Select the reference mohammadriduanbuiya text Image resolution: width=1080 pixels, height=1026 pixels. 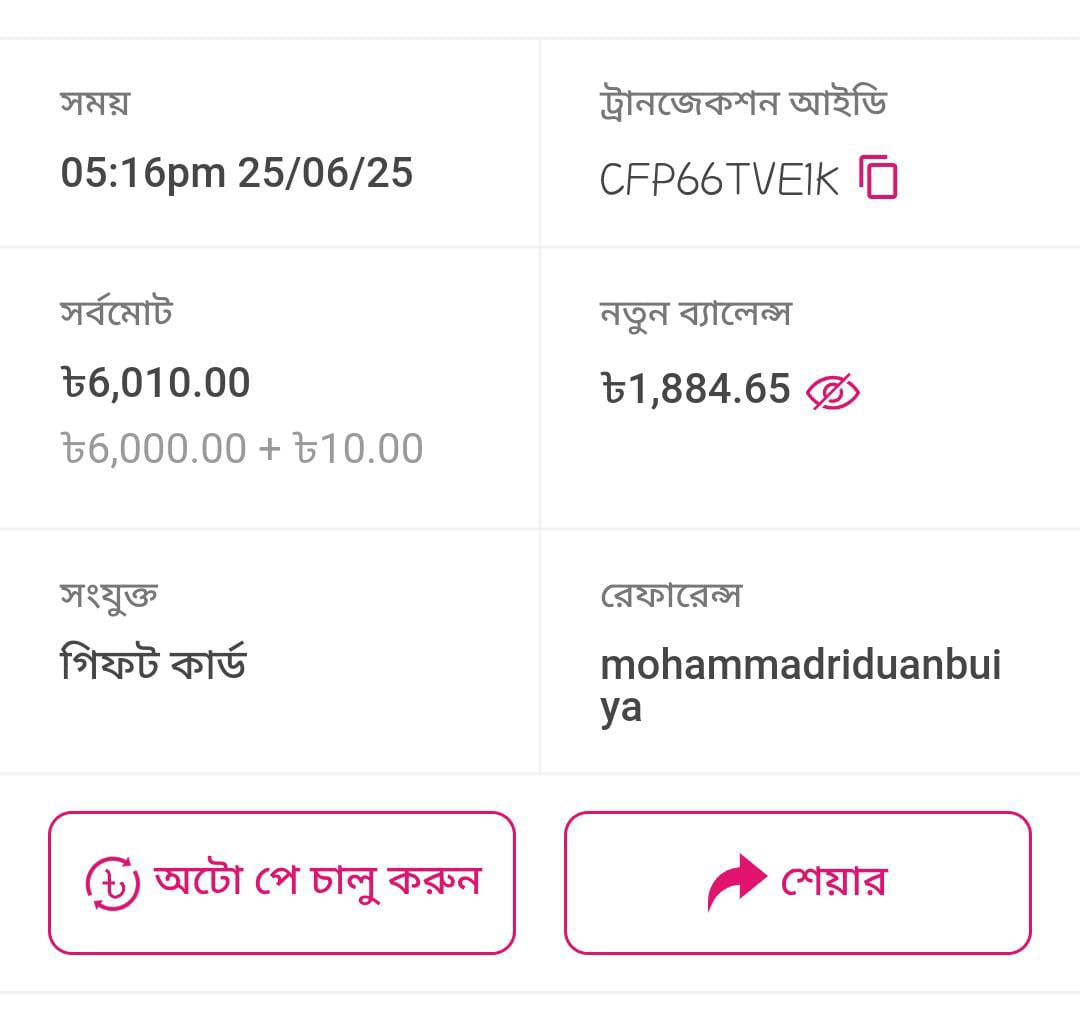(800, 686)
